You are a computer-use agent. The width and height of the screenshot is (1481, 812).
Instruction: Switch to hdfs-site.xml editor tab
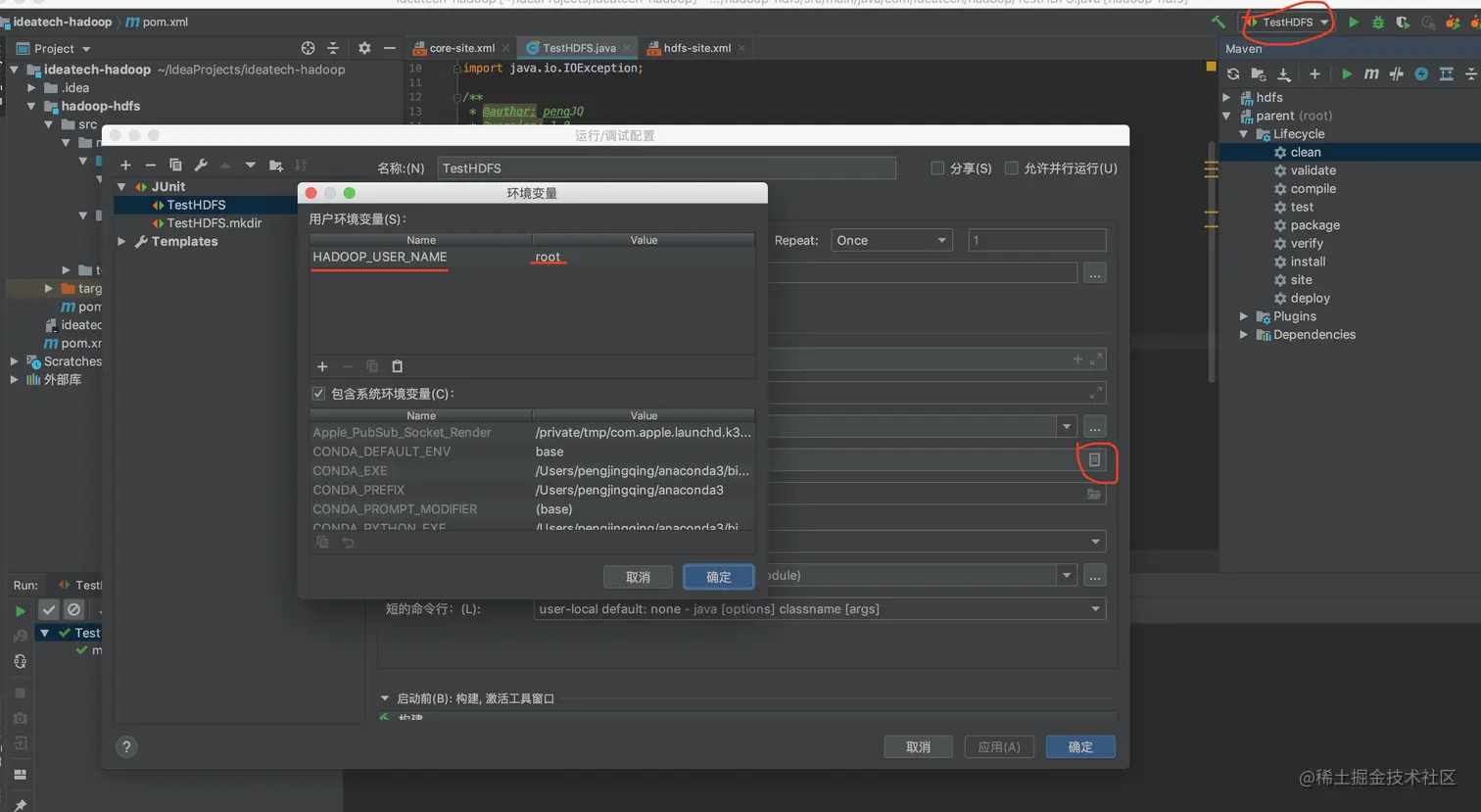[696, 48]
